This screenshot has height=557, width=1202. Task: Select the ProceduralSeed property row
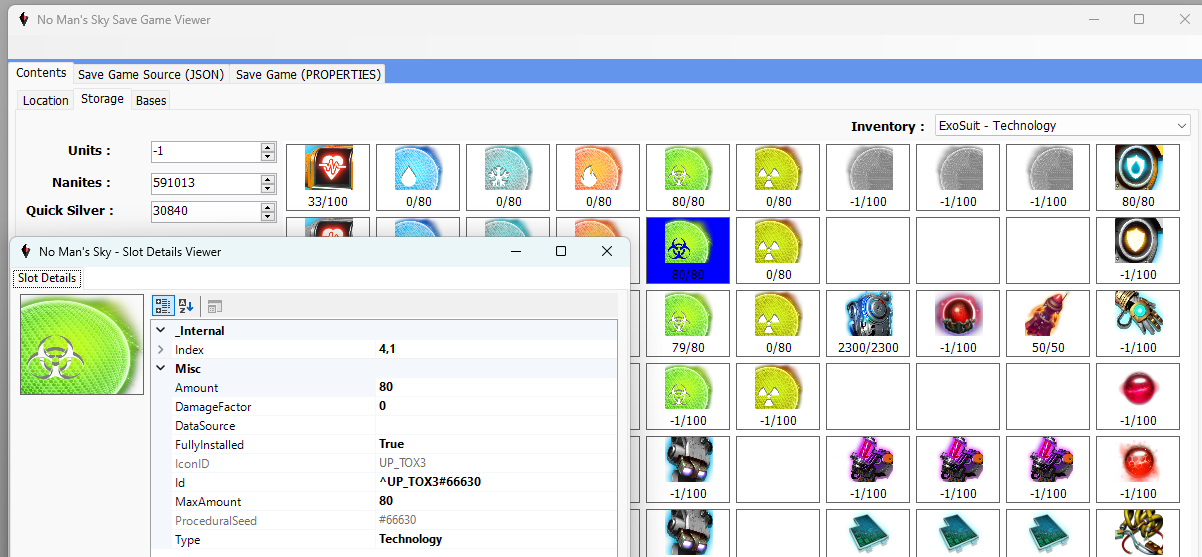pos(384,521)
